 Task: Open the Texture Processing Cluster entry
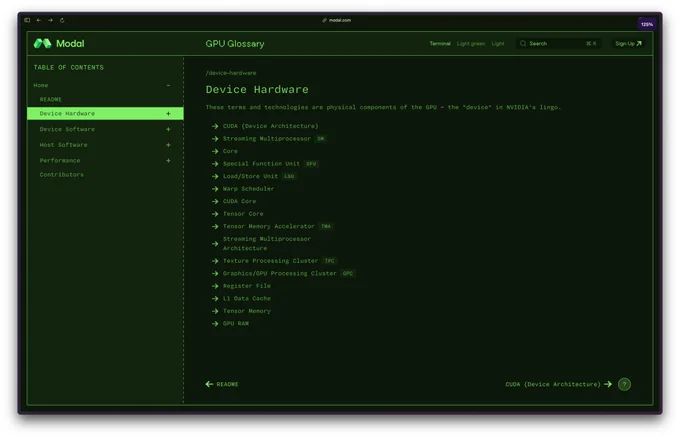click(x=270, y=261)
